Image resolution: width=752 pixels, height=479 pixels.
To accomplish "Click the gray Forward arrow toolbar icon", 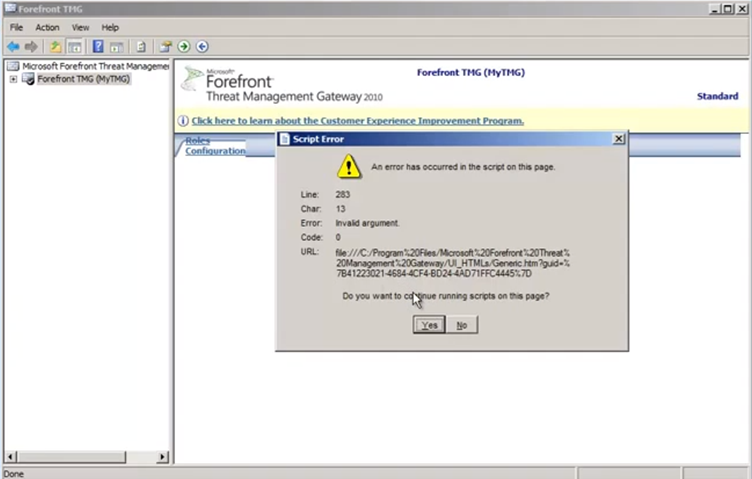I will coord(31,47).
